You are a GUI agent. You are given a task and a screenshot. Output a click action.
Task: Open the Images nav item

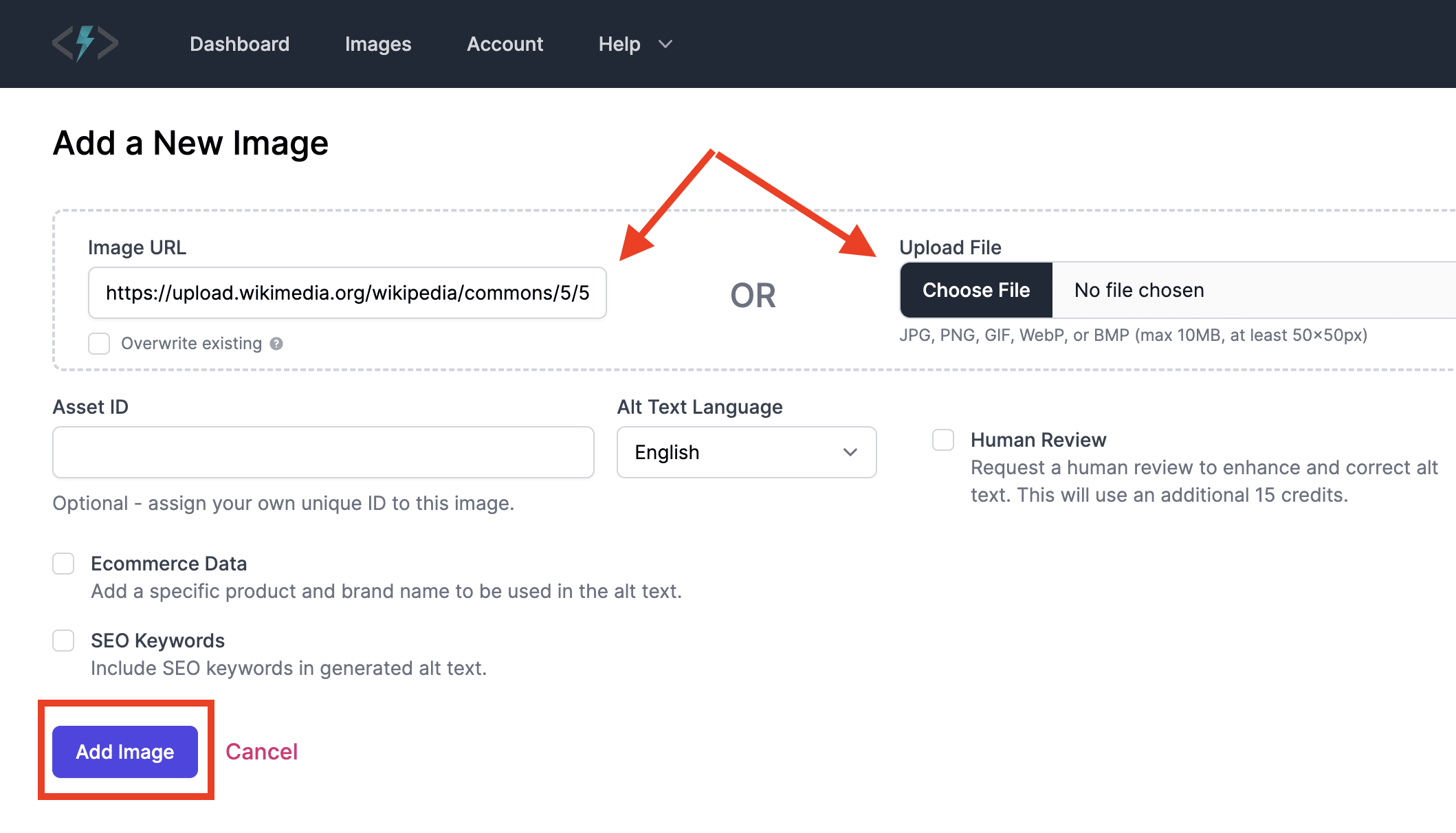378,44
